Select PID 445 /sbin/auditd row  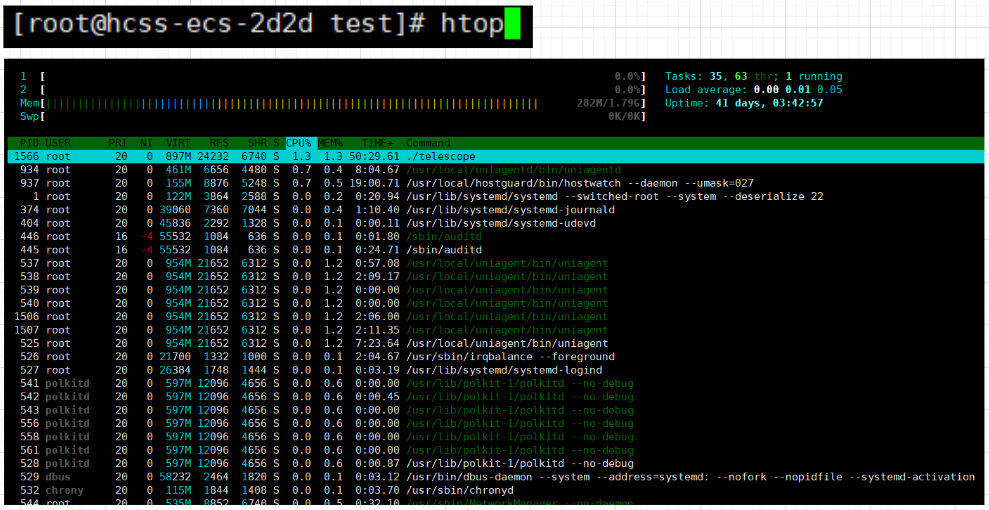[x=496, y=250]
